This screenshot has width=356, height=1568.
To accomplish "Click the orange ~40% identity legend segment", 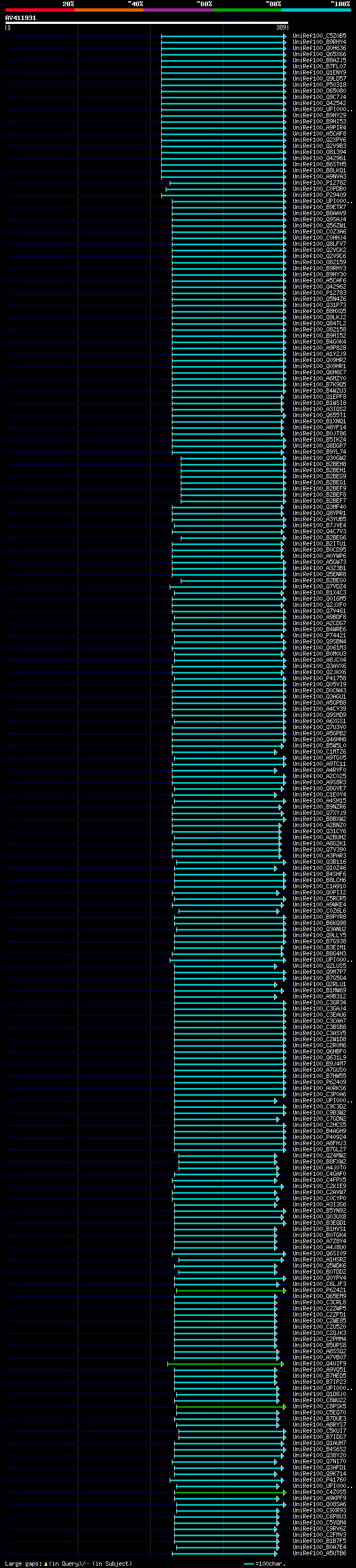I will [x=109, y=10].
